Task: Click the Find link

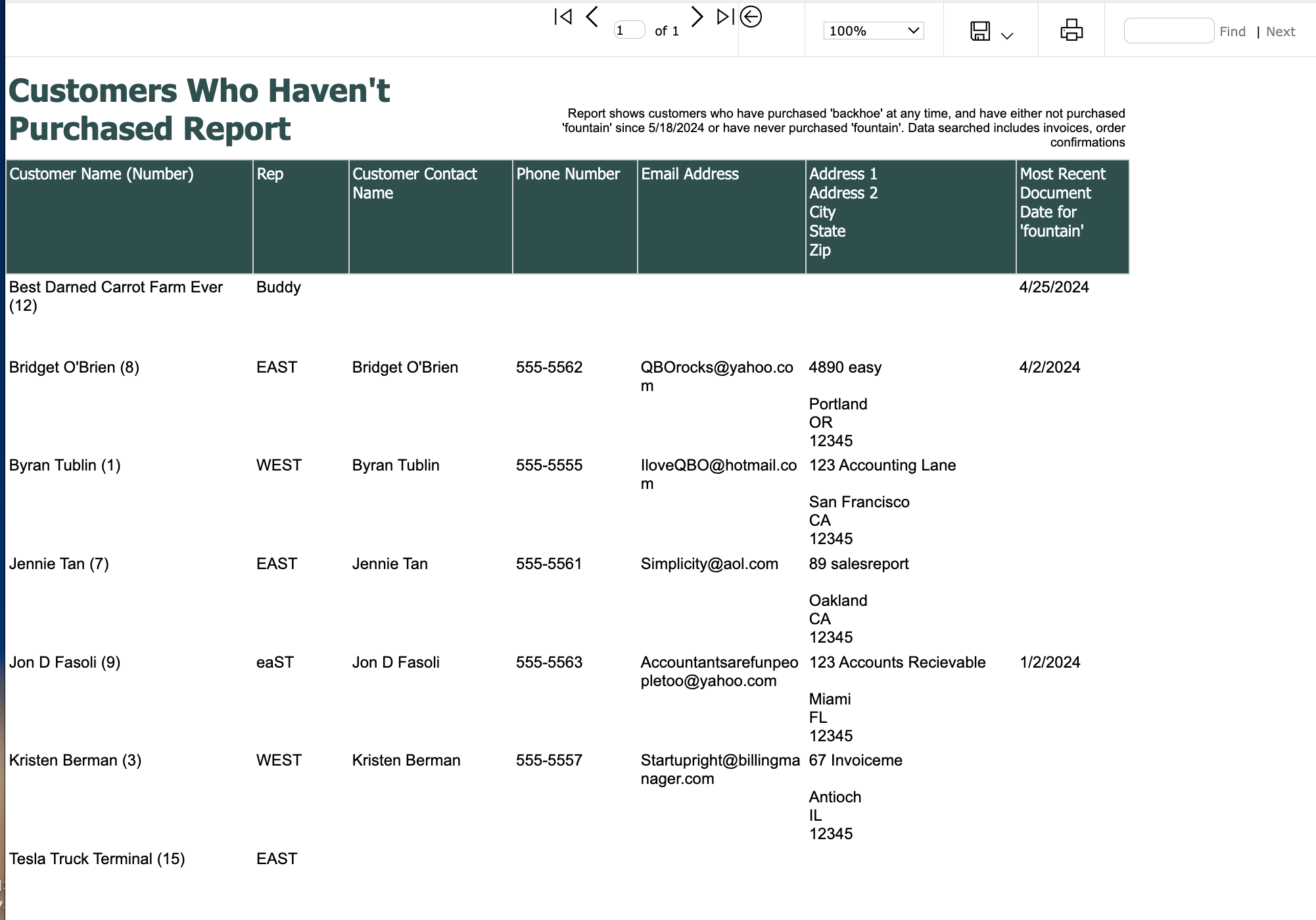Action: point(1232,32)
